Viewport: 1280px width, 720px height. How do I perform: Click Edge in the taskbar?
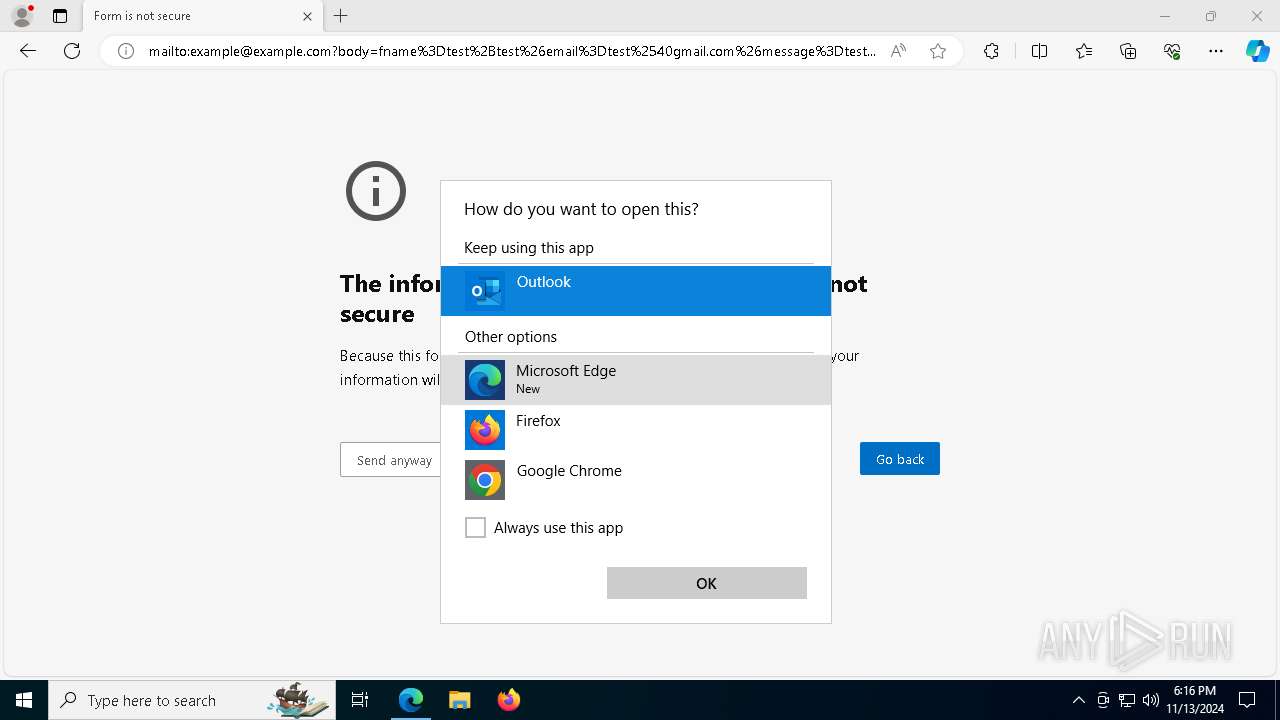tap(411, 700)
